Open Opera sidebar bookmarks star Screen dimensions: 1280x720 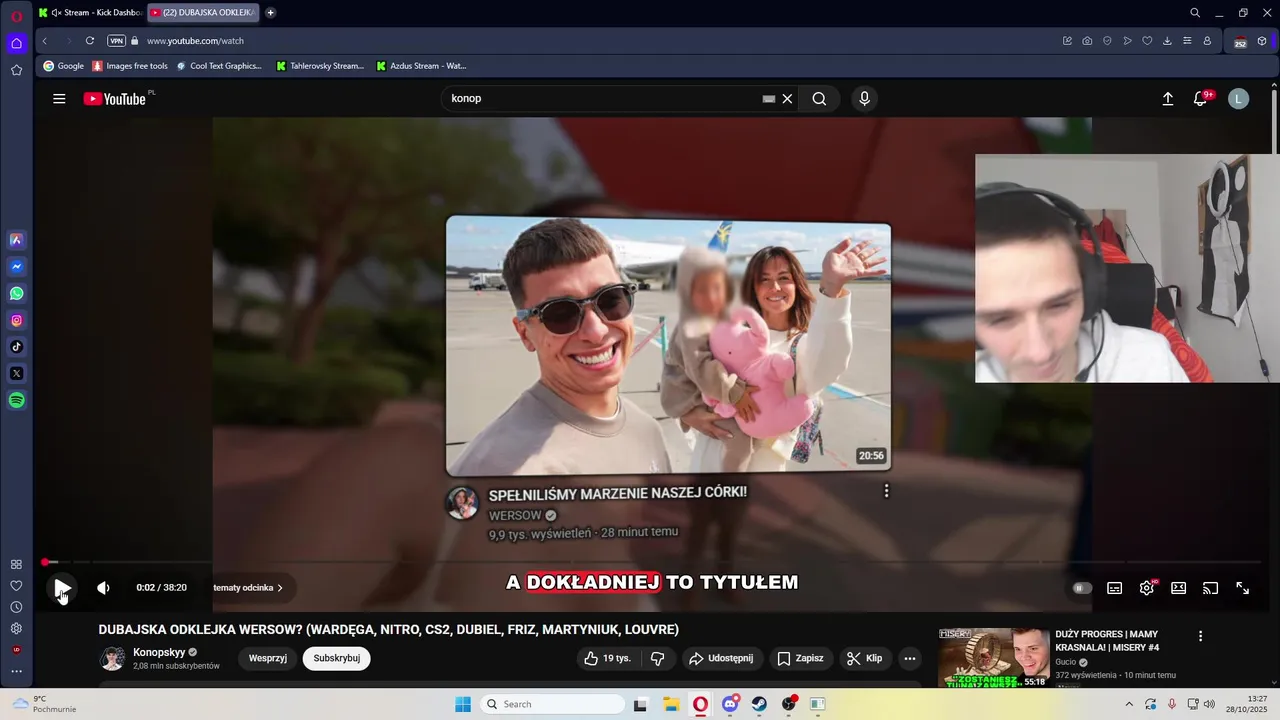click(x=16, y=70)
